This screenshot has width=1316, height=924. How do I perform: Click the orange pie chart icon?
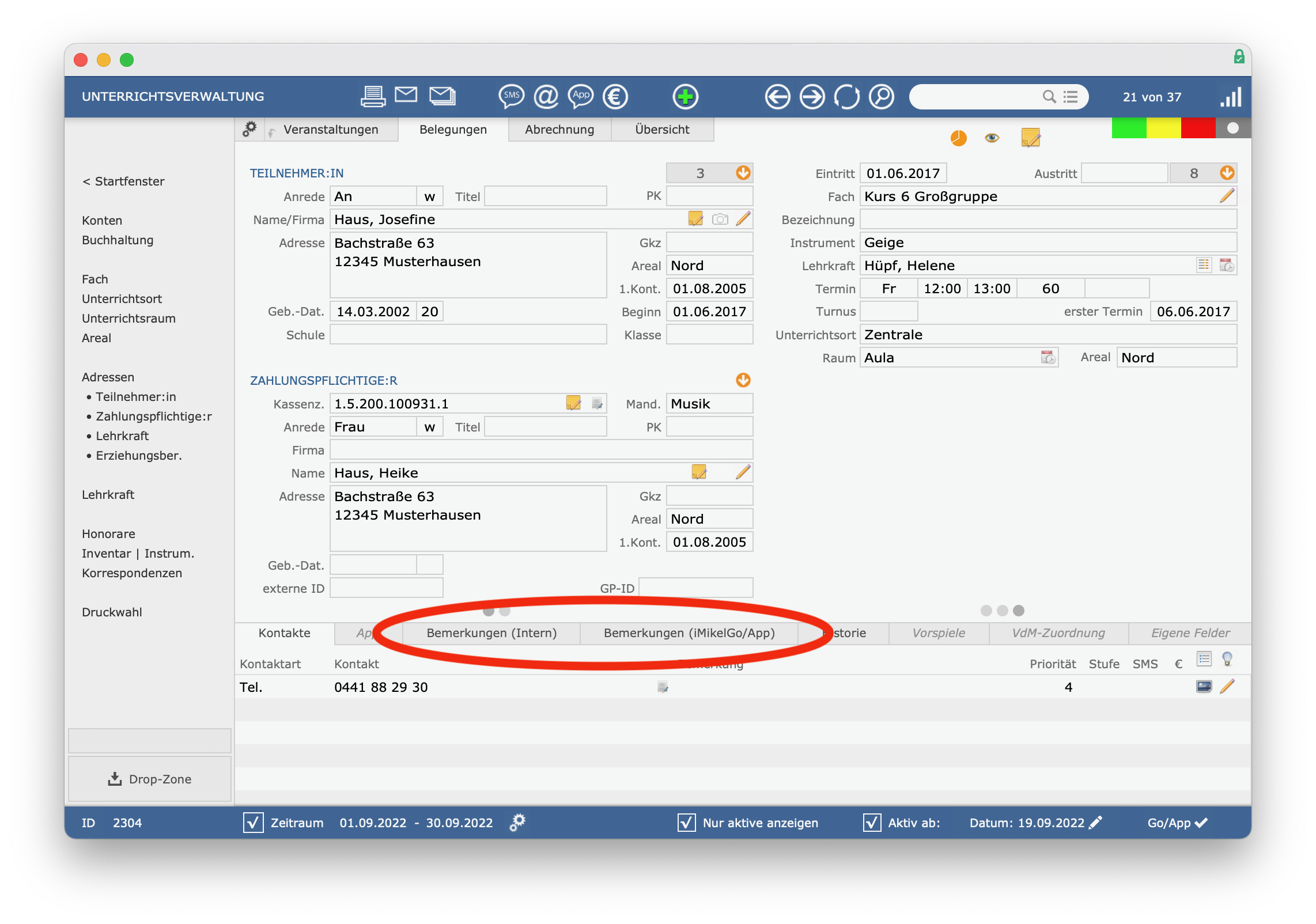pyautogui.click(x=958, y=138)
